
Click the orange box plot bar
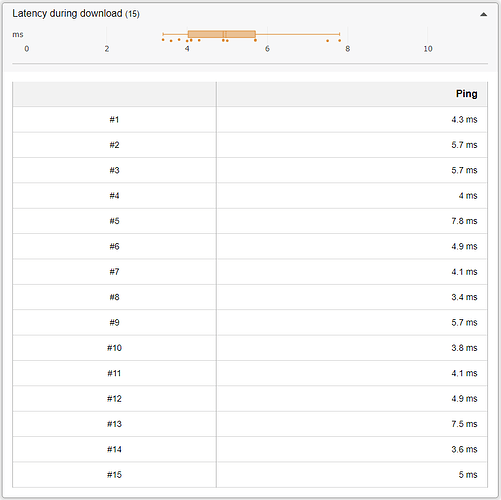[222, 34]
